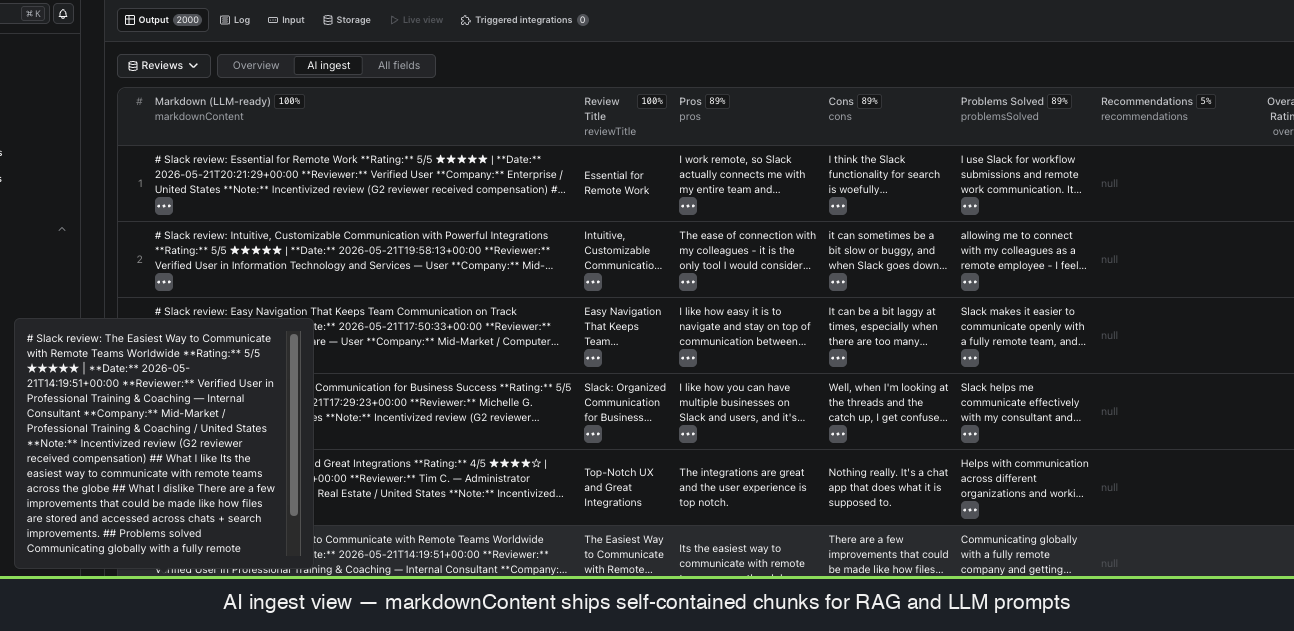Expand cons cell 'I think the Slack functionality'
The width and height of the screenshot is (1294, 631).
click(x=838, y=206)
